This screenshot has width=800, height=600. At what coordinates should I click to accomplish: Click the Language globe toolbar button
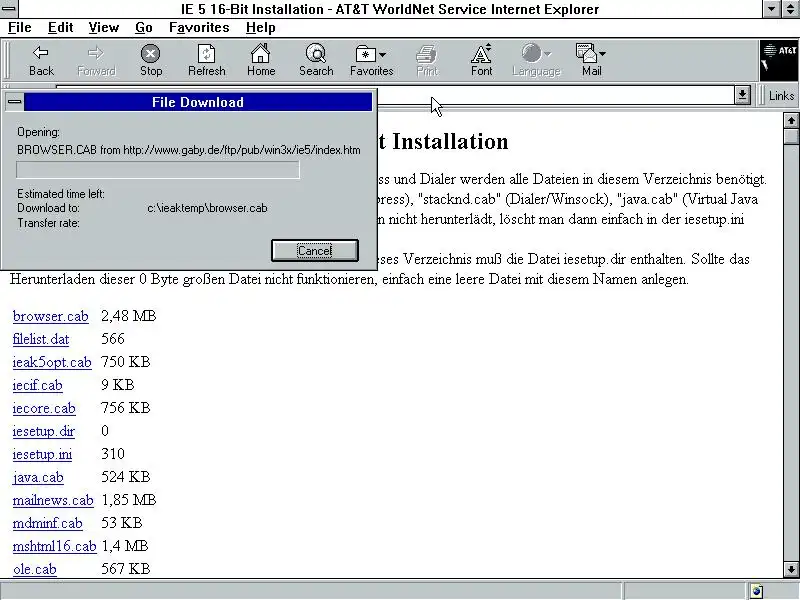coord(532,61)
